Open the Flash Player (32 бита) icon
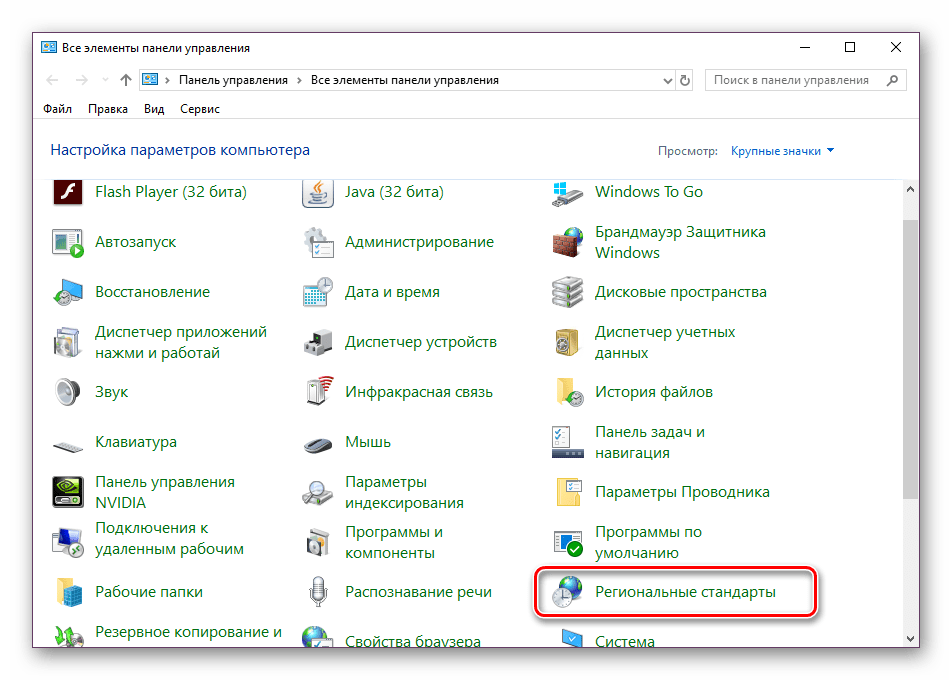 pos(67,192)
